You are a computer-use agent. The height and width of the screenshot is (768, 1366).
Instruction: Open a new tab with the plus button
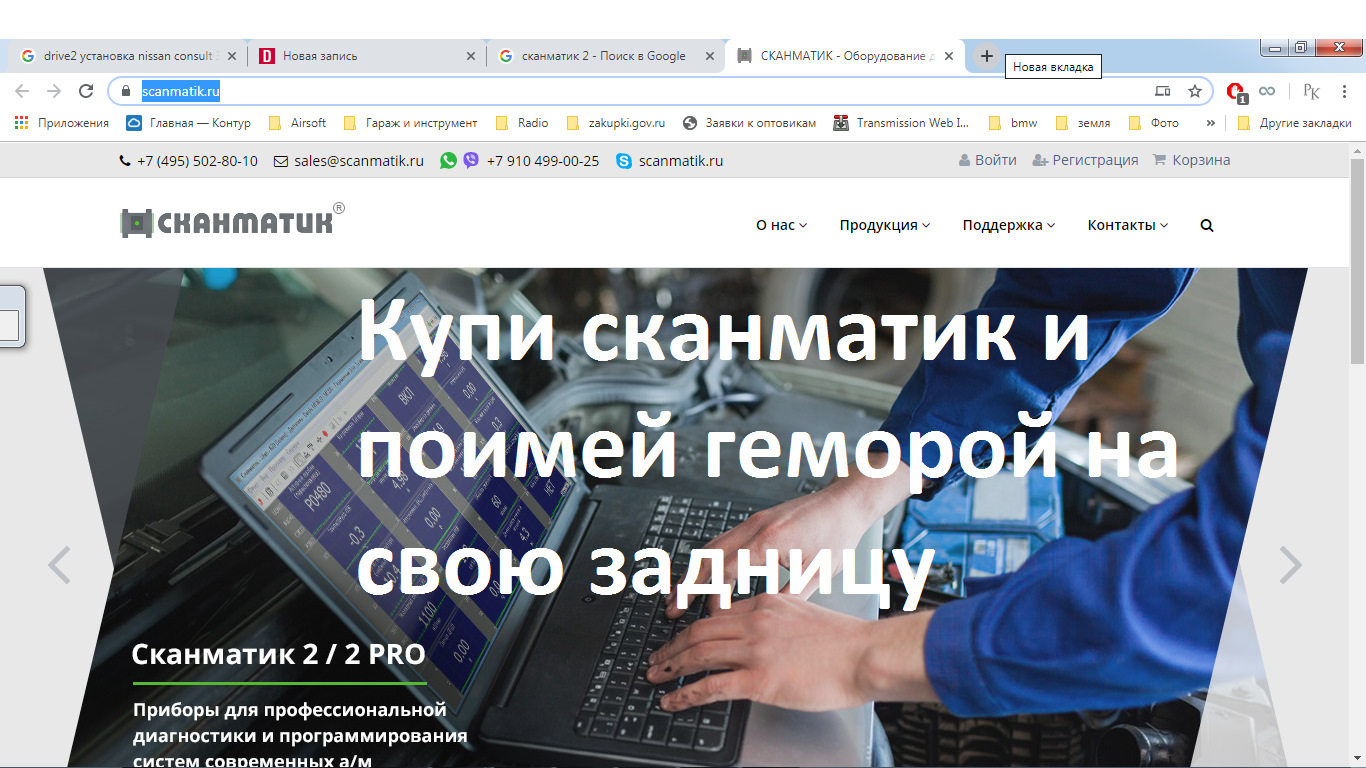(986, 56)
